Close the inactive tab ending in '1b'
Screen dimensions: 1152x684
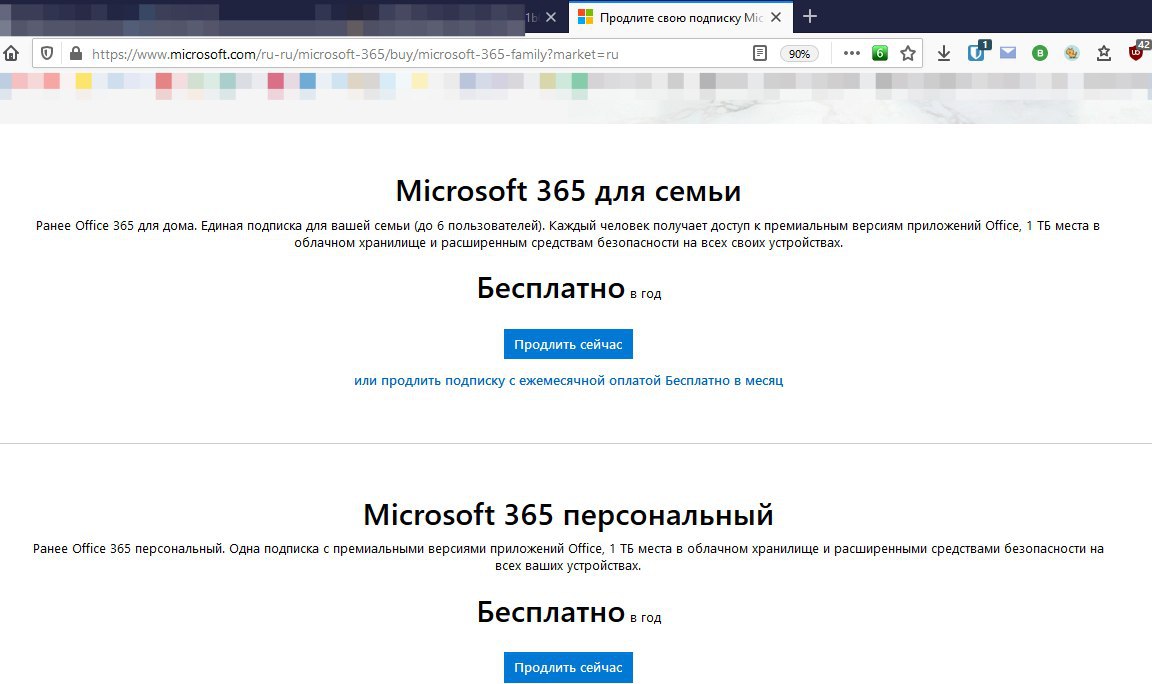coord(551,17)
